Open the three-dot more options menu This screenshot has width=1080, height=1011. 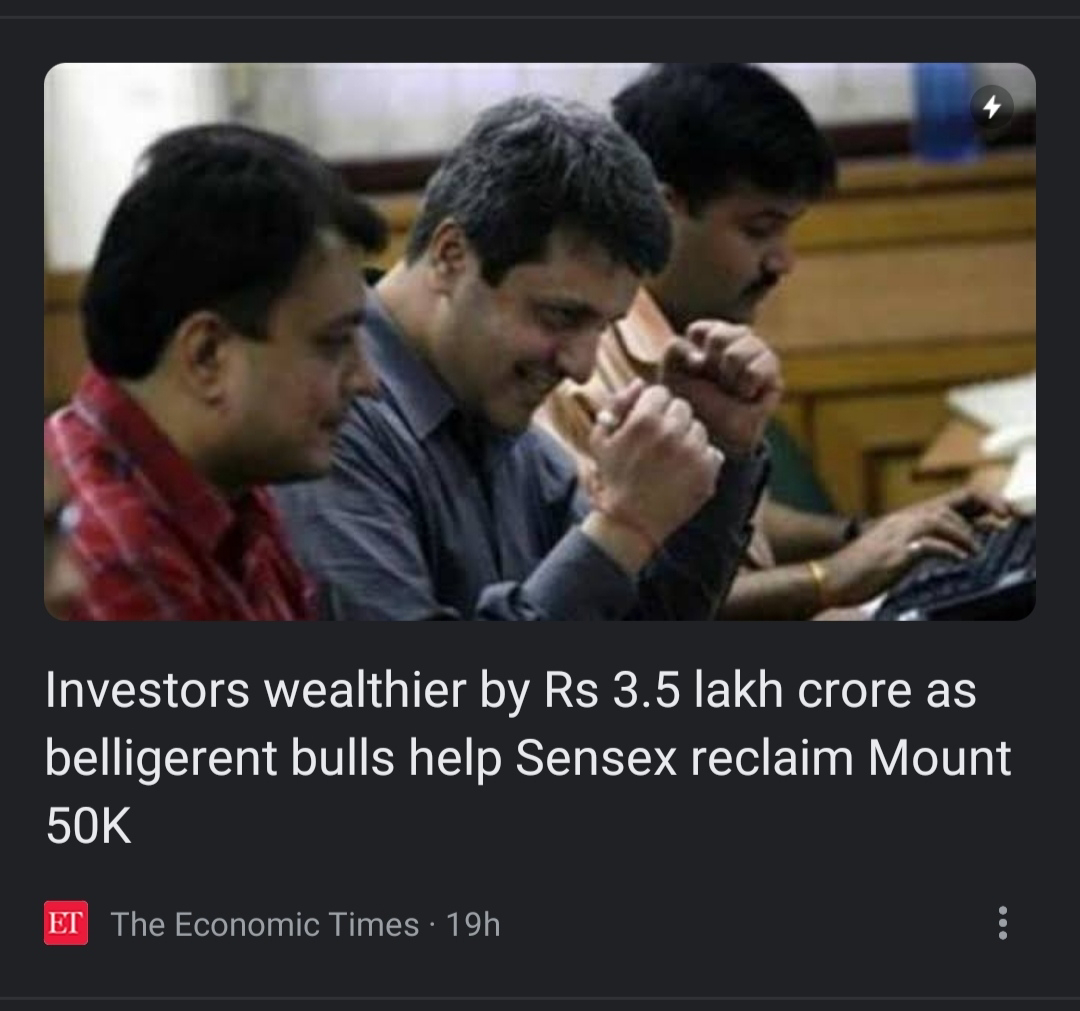click(x=1002, y=923)
